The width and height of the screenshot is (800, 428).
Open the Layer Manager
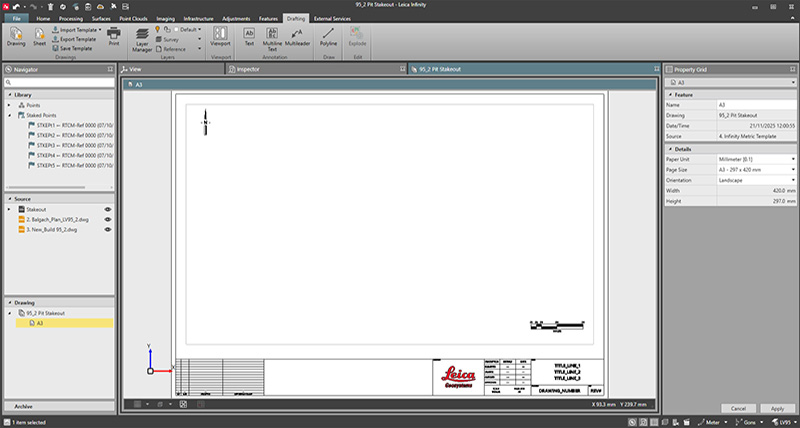[x=142, y=37]
